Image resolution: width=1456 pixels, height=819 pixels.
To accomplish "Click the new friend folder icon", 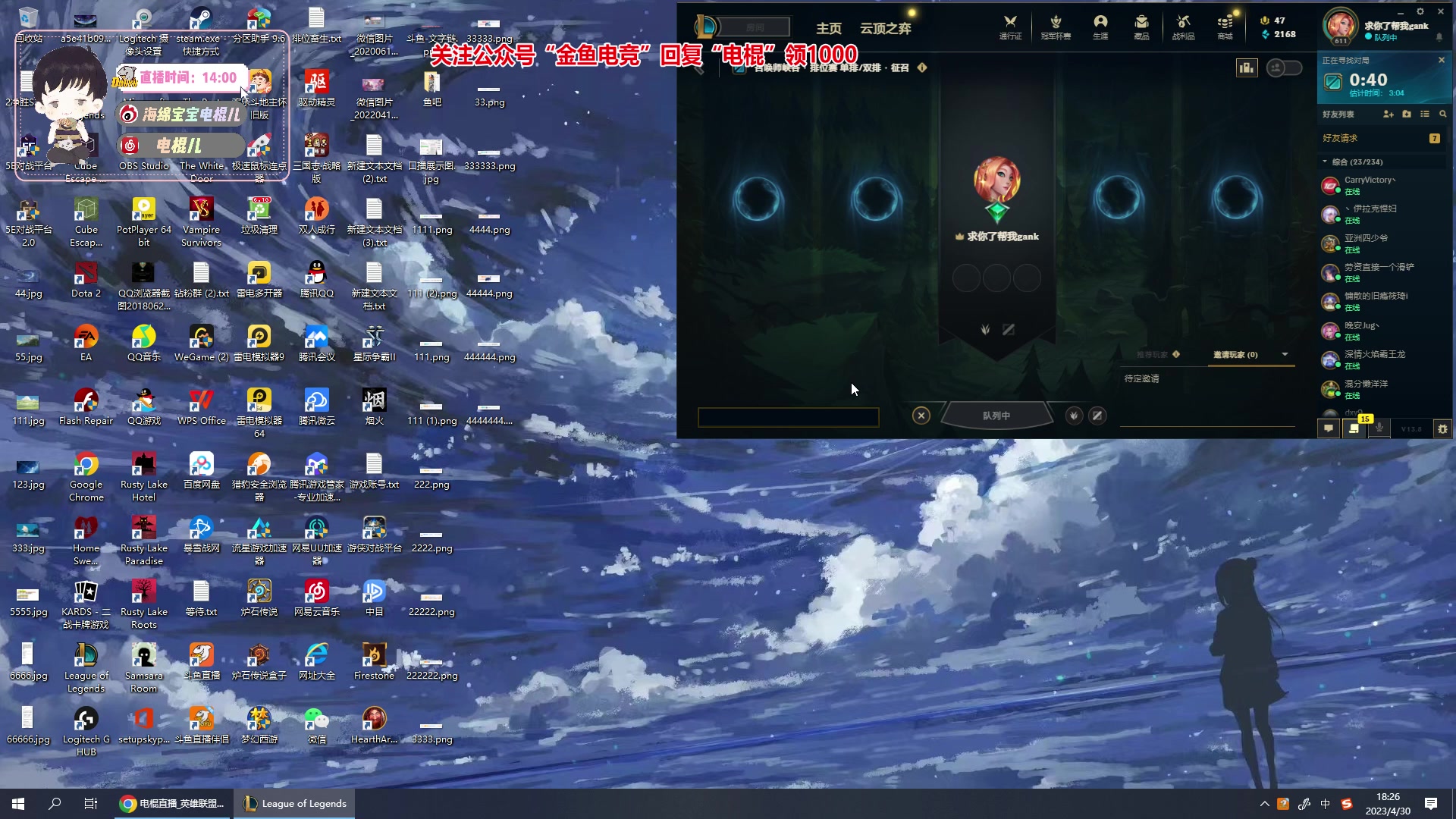I will (x=1407, y=115).
